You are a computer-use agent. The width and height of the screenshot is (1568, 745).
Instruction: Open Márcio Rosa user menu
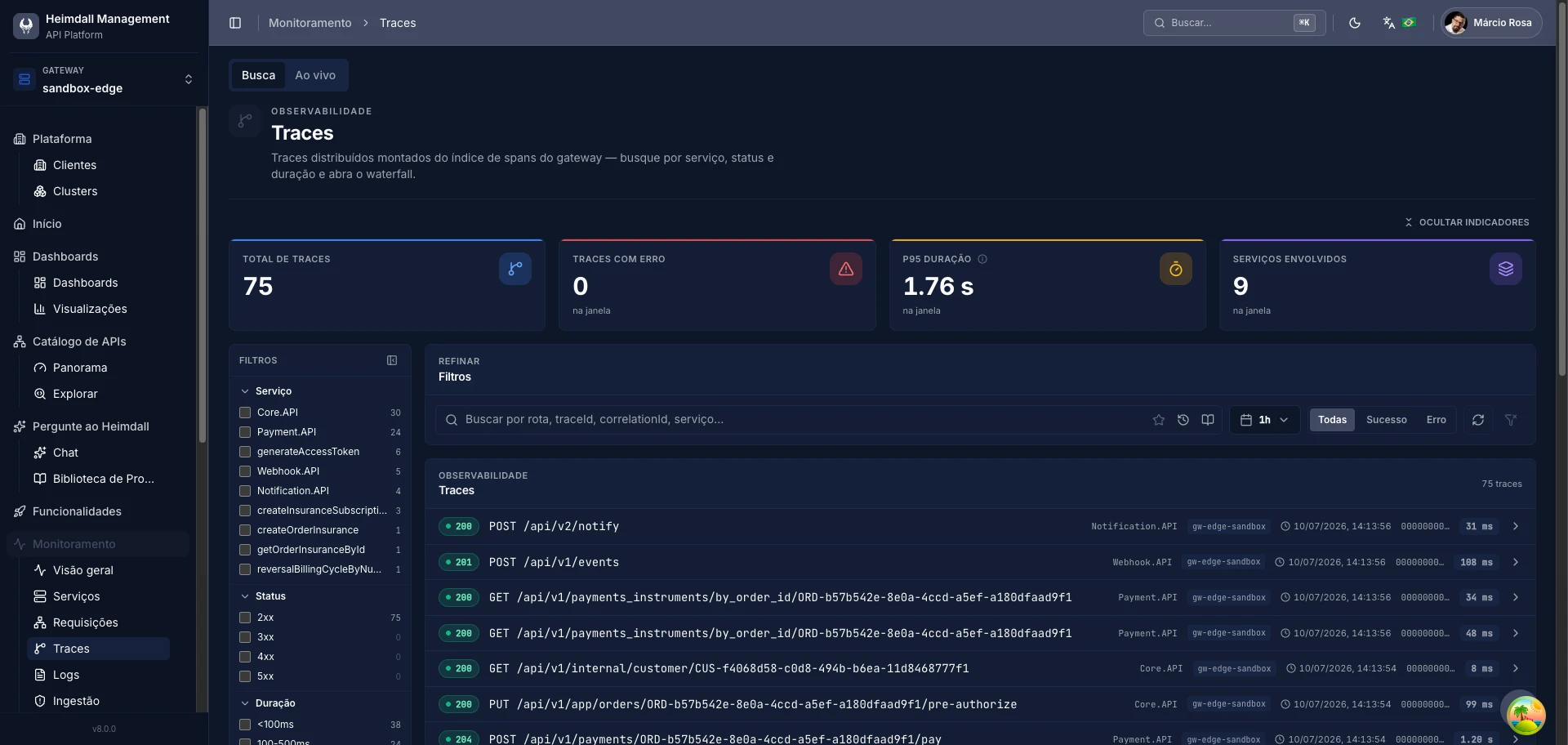1491,23
